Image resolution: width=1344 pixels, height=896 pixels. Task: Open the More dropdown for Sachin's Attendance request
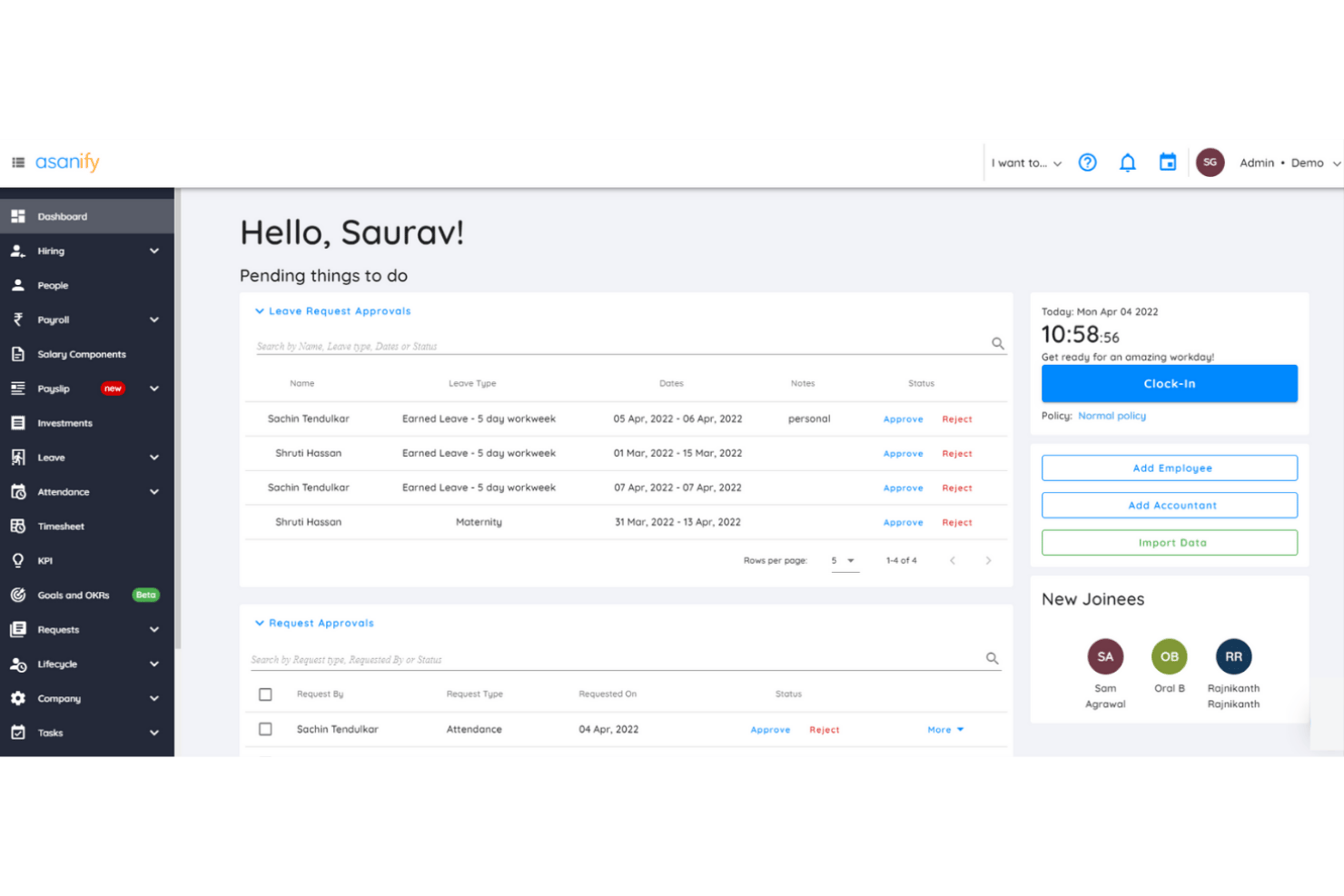tap(945, 730)
